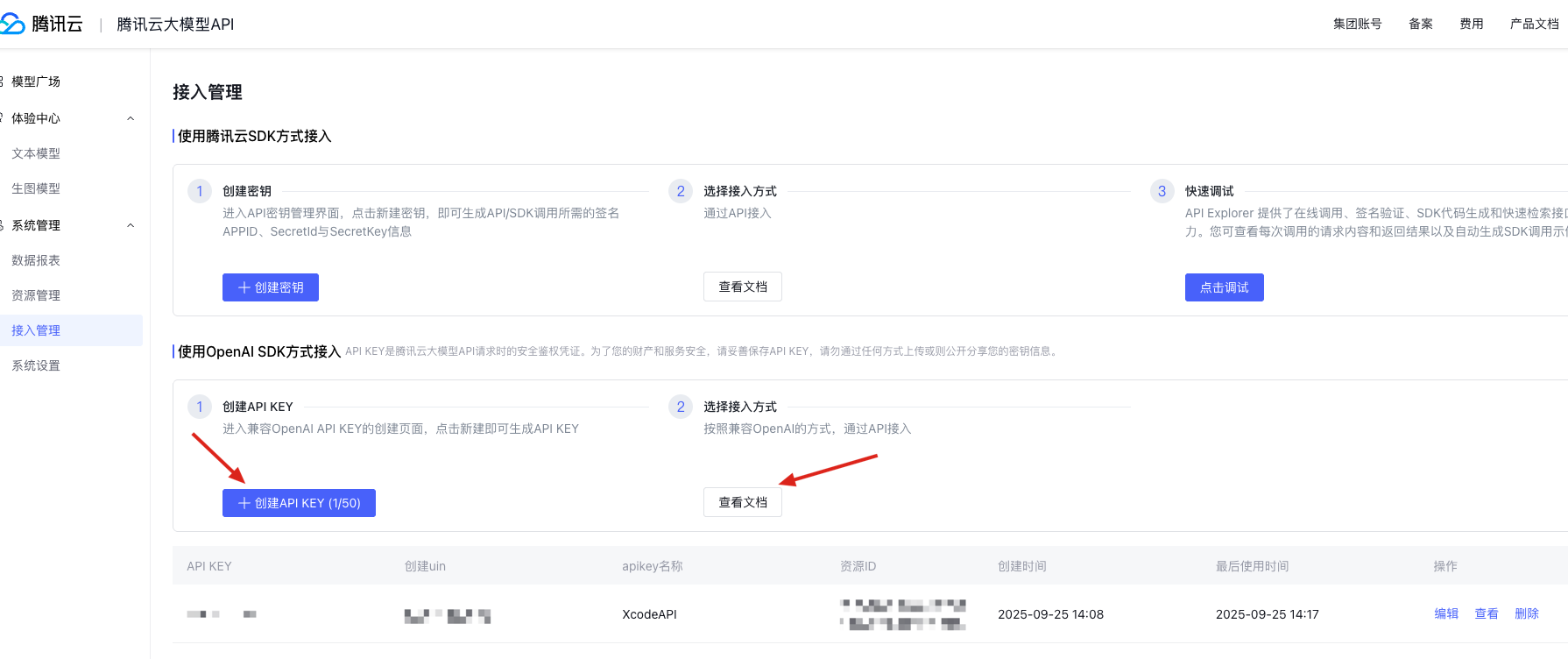Click the 2025-09-25 14:08 creation time

pyautogui.click(x=1050, y=614)
